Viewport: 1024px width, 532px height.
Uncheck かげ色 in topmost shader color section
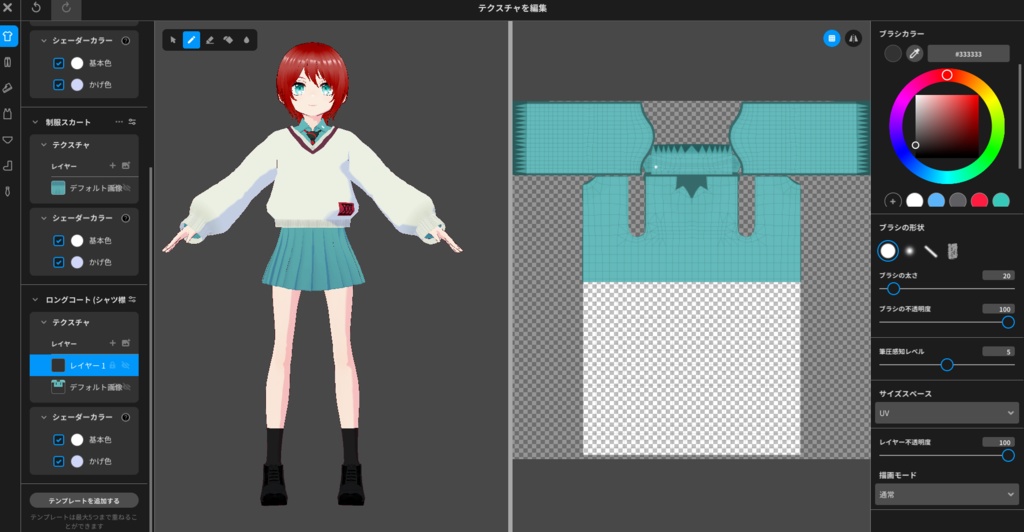[x=58, y=84]
